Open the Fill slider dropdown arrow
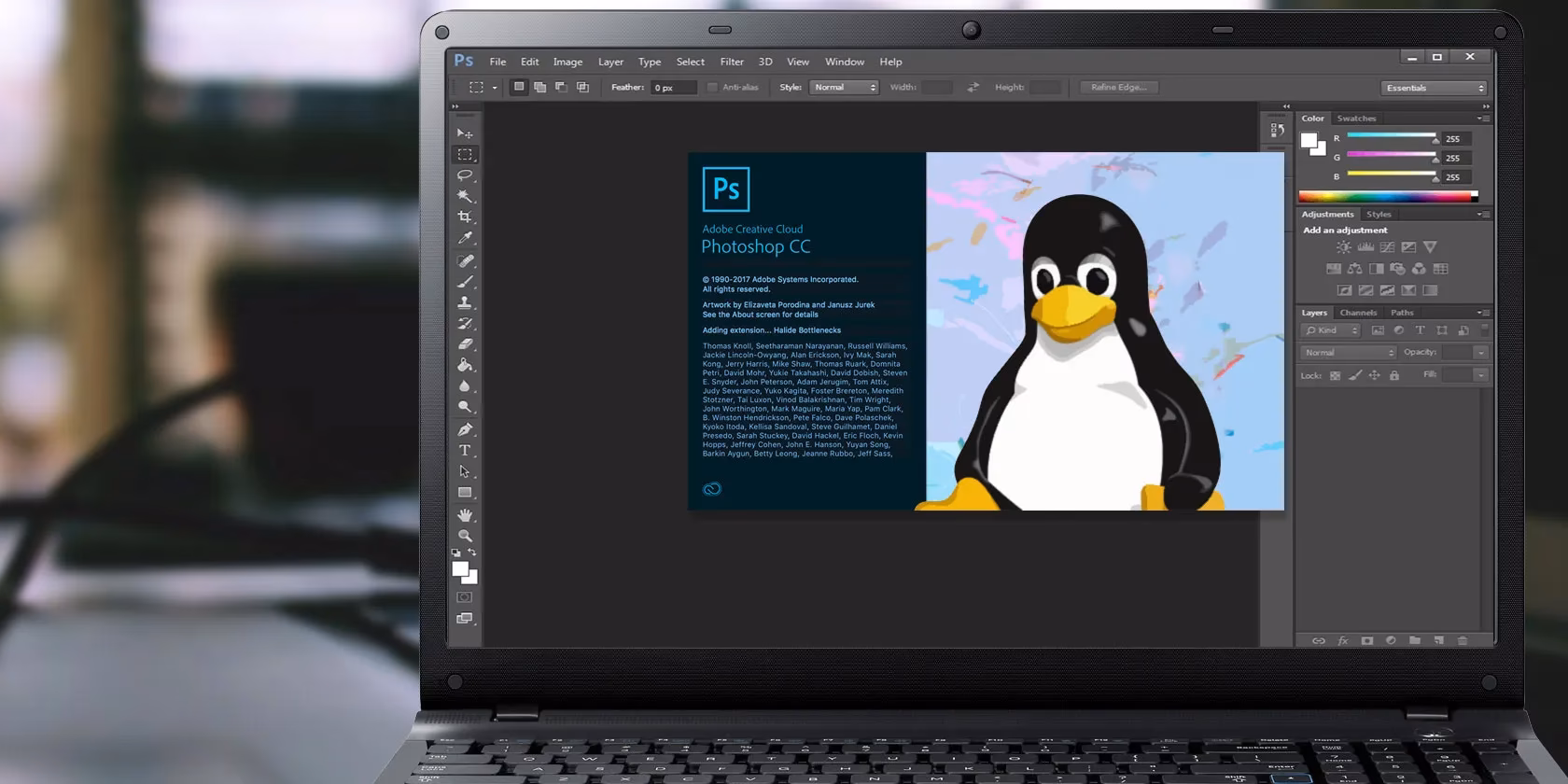The height and width of the screenshot is (784, 1568). (x=1480, y=374)
